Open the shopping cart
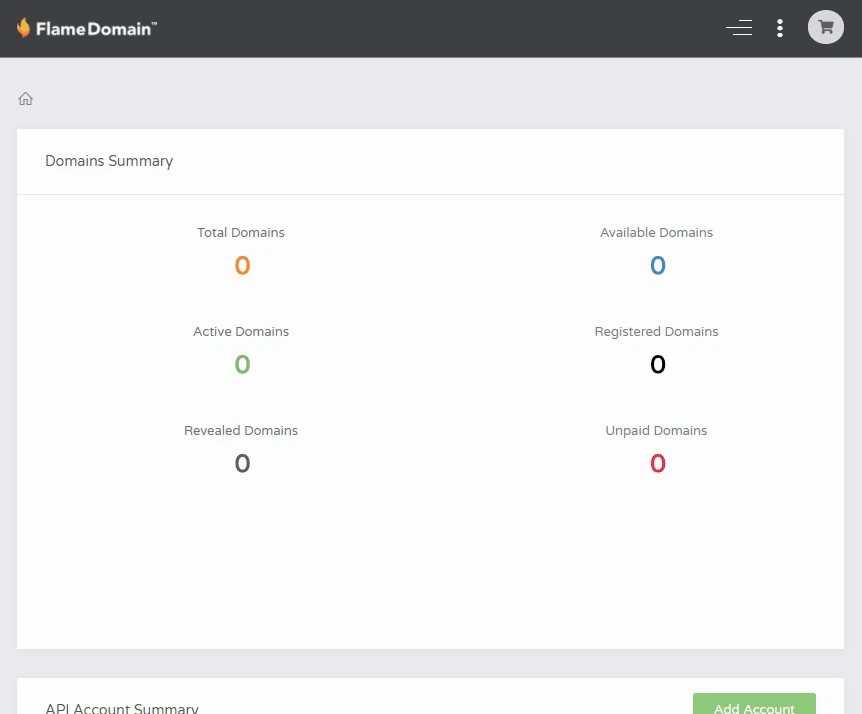The width and height of the screenshot is (862, 714). 825,27
